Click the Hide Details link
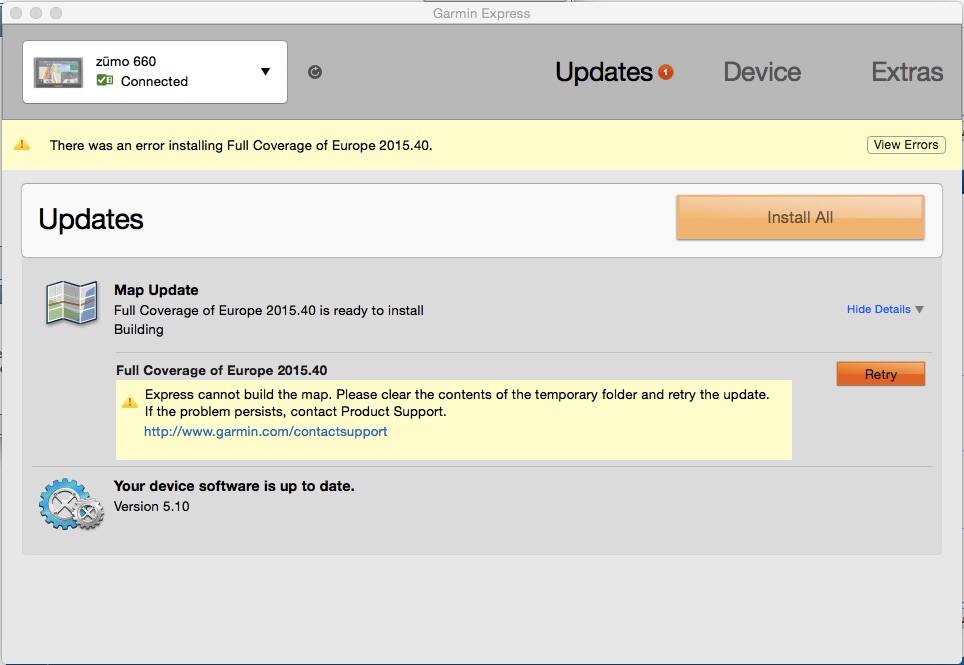The height and width of the screenshot is (665, 964). pos(878,309)
